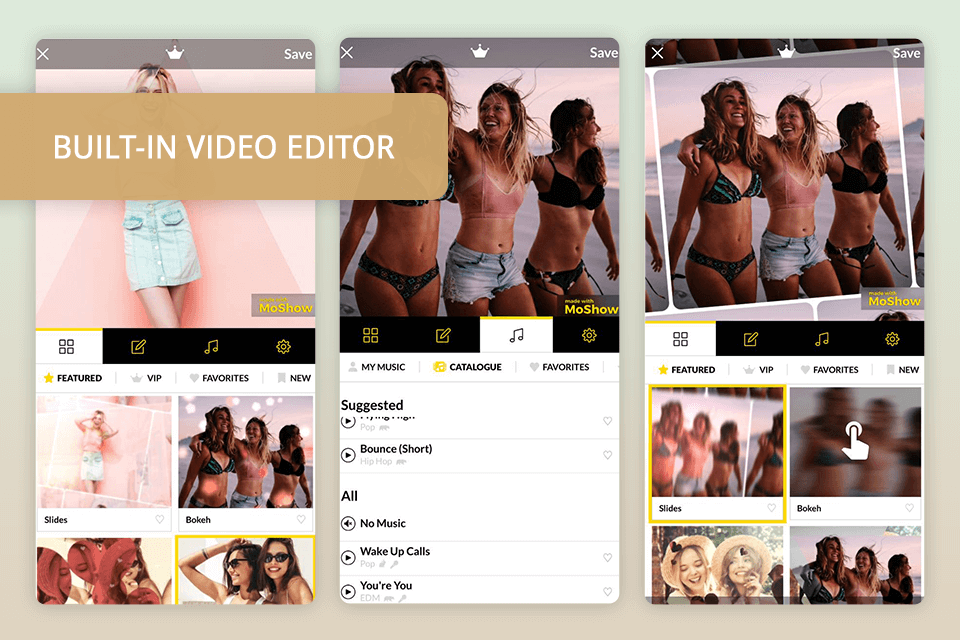Select the Featured filter on right phone
This screenshot has height=640, width=960.
(x=686, y=369)
